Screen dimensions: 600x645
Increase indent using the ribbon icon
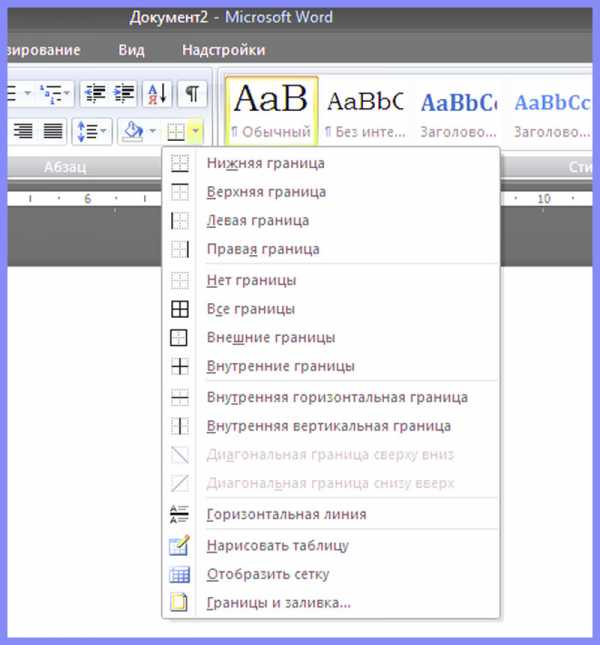(x=123, y=94)
